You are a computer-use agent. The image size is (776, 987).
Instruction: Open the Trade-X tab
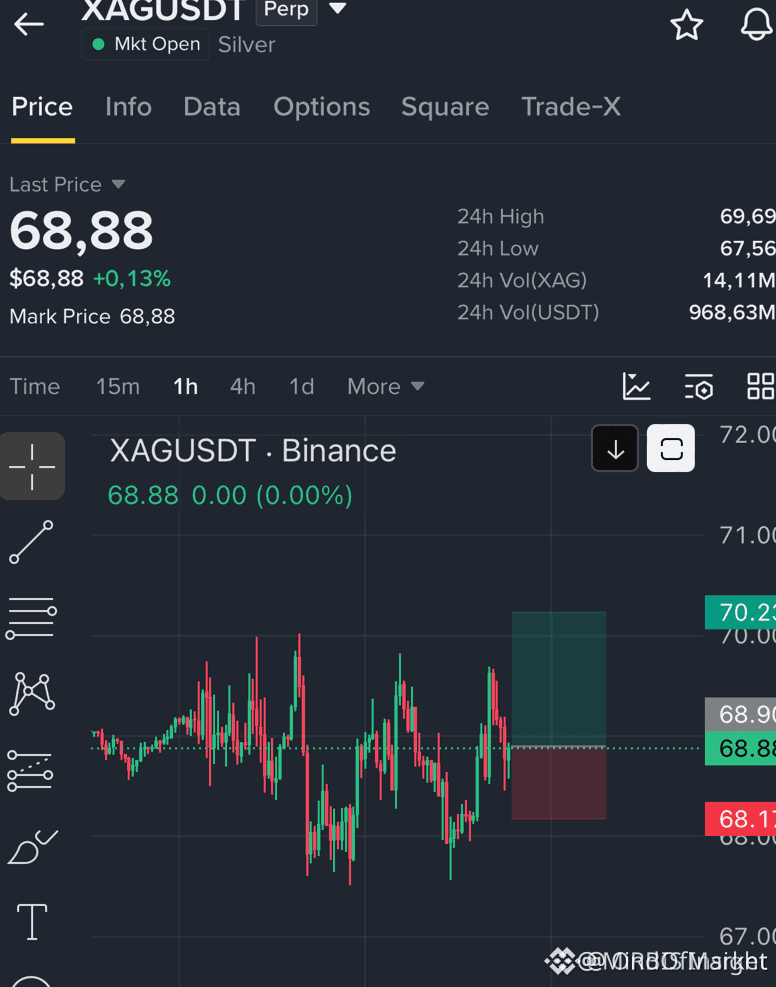coord(571,107)
